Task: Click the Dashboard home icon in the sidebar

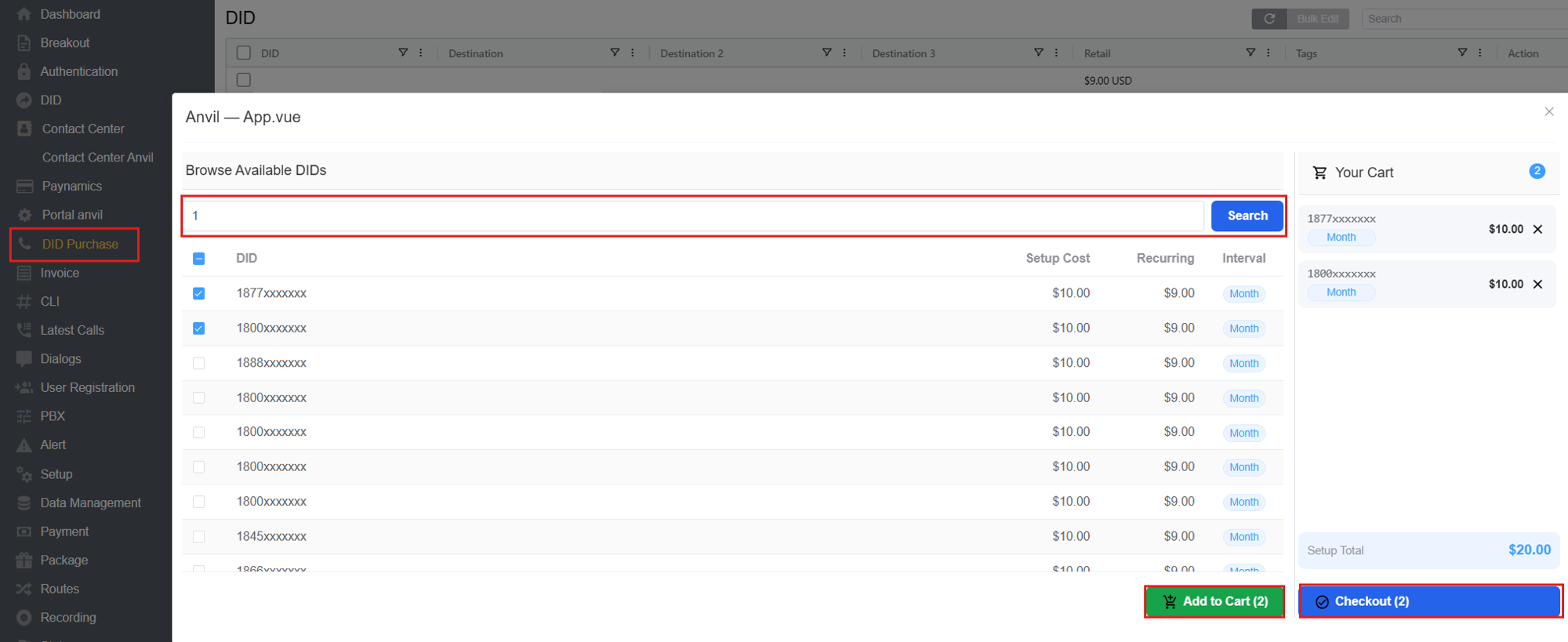Action: tap(24, 14)
